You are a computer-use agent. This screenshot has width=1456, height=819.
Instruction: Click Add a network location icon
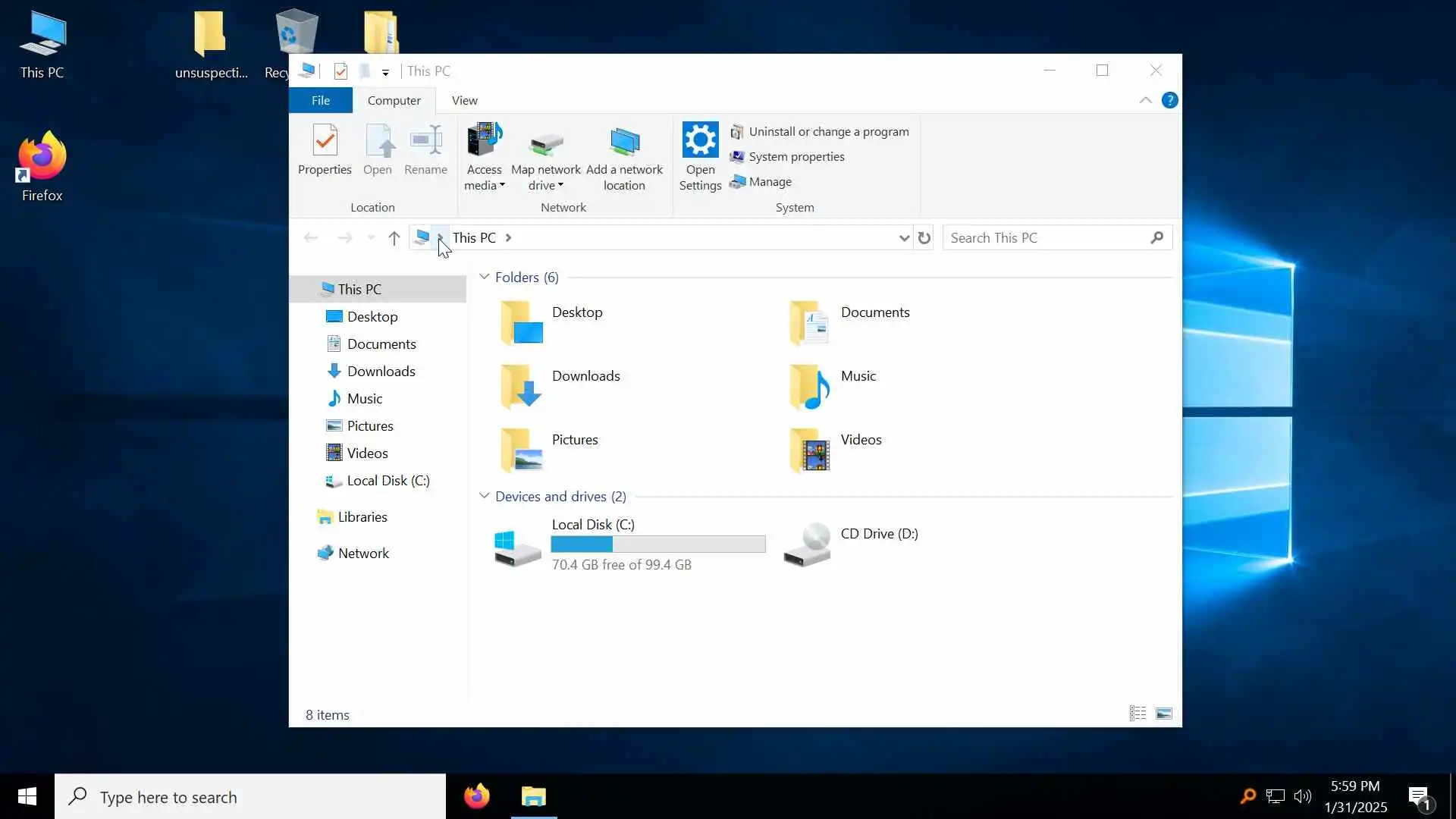coord(624,142)
